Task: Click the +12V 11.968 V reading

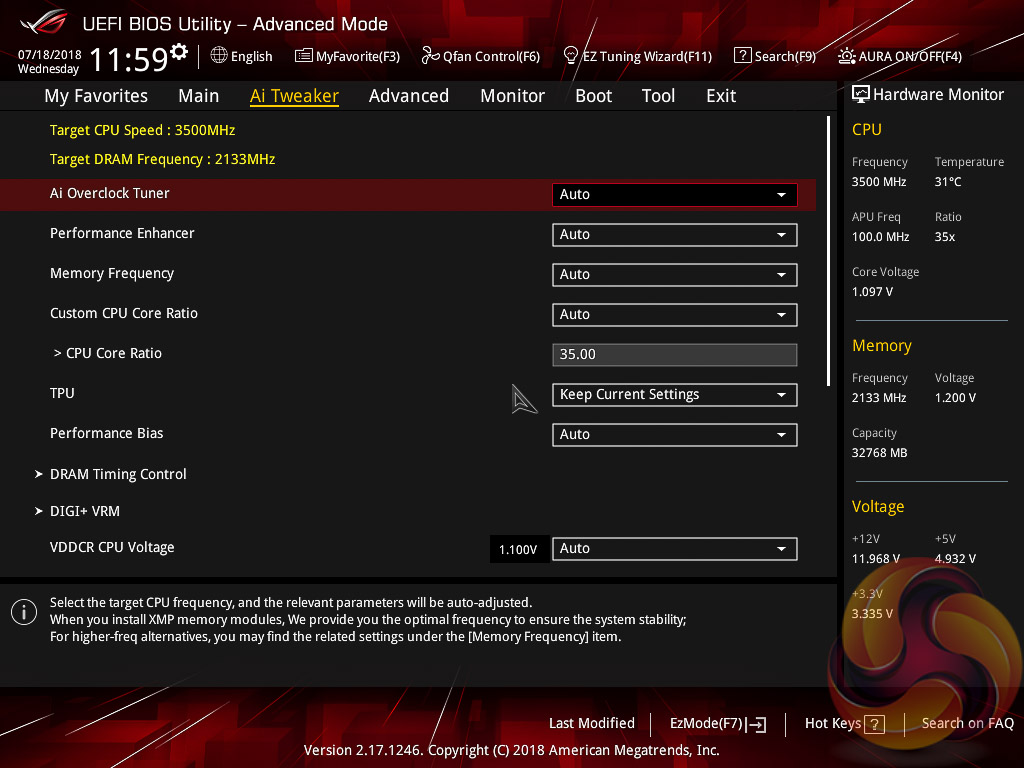Action: pyautogui.click(x=876, y=559)
